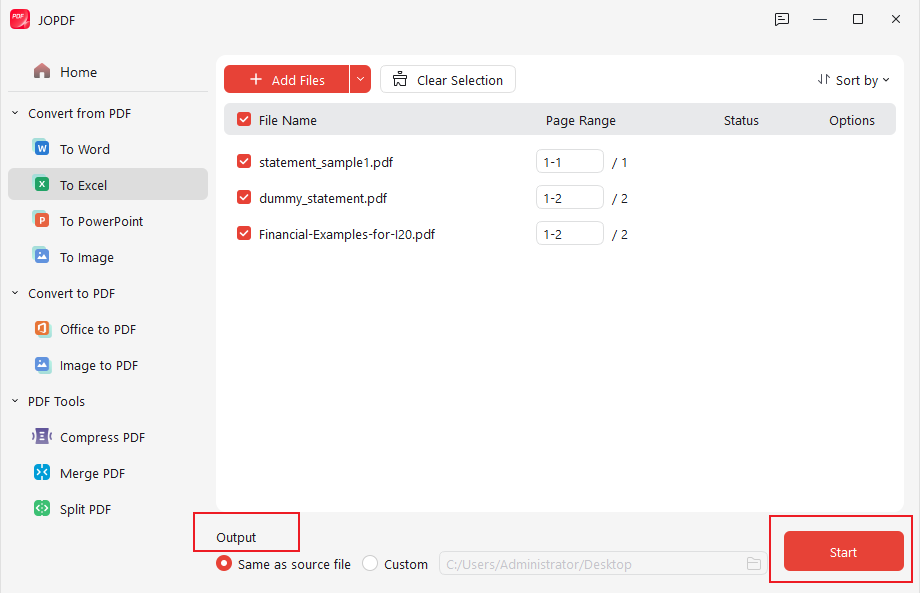The width and height of the screenshot is (920, 593).
Task: Select the Custom output radio button
Action: click(369, 563)
